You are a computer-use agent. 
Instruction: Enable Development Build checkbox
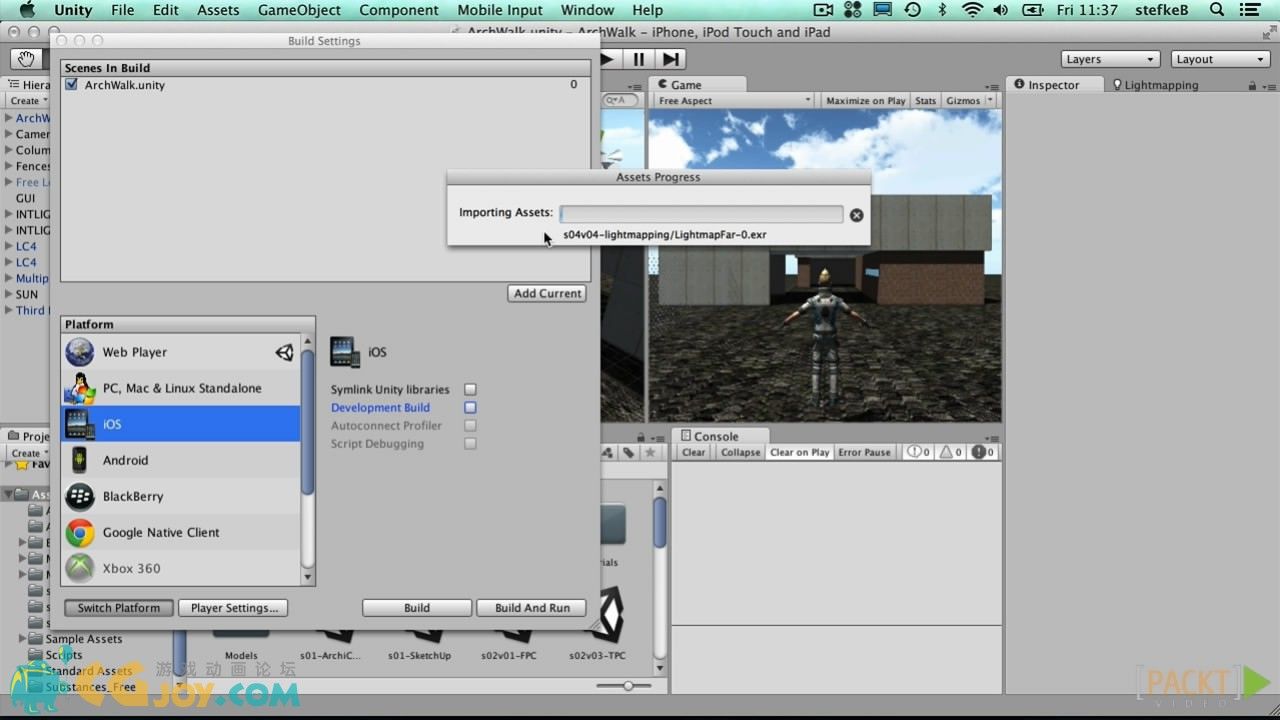[470, 407]
